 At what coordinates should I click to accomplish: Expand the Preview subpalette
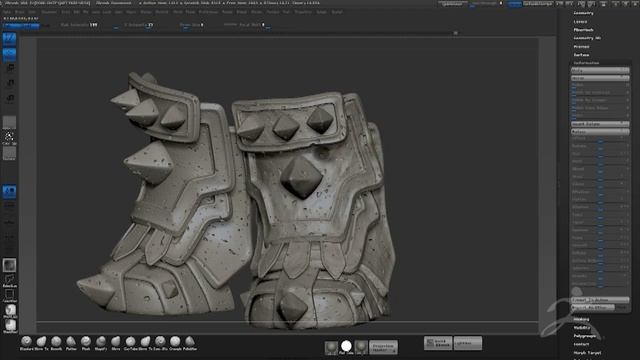[x=581, y=47]
